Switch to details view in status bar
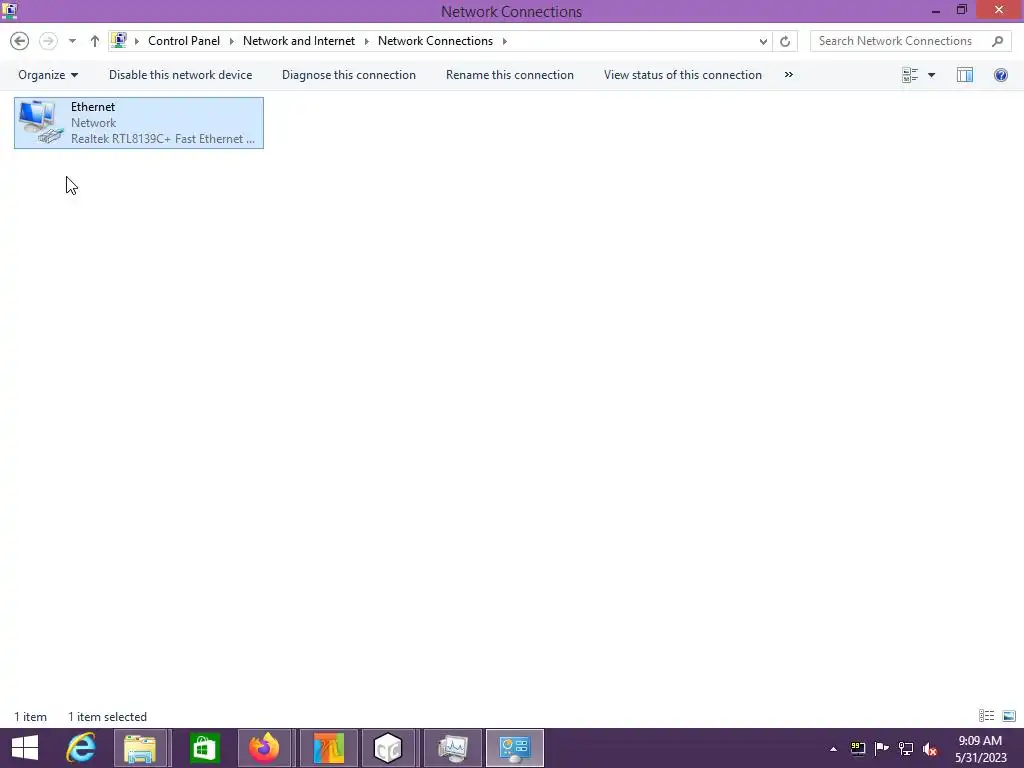Viewport: 1024px width, 768px height. tap(986, 716)
